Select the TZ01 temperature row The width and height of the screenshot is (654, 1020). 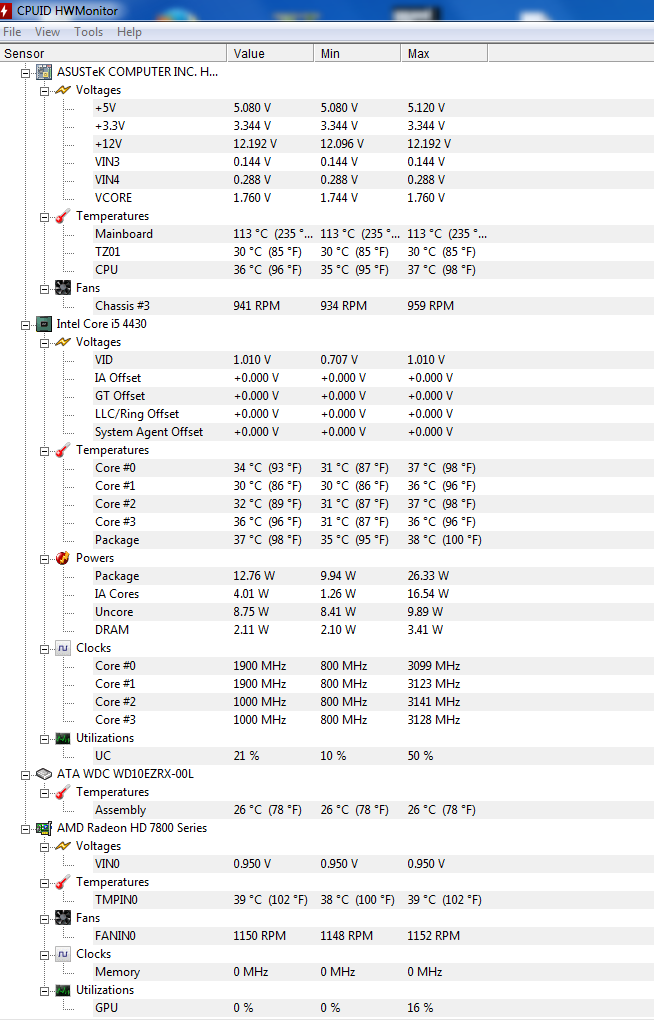tap(374, 252)
